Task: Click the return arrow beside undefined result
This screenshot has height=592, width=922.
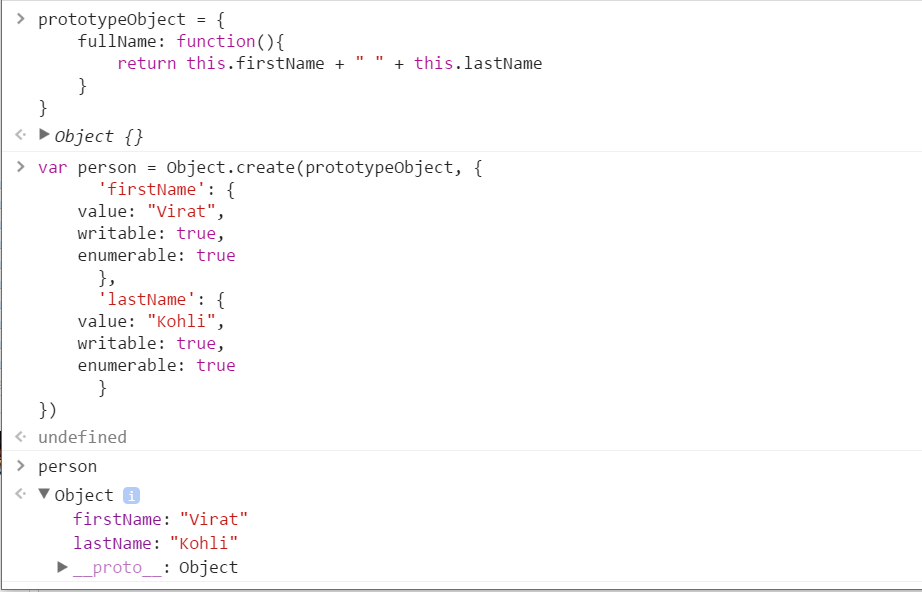Action: pyautogui.click(x=20, y=436)
